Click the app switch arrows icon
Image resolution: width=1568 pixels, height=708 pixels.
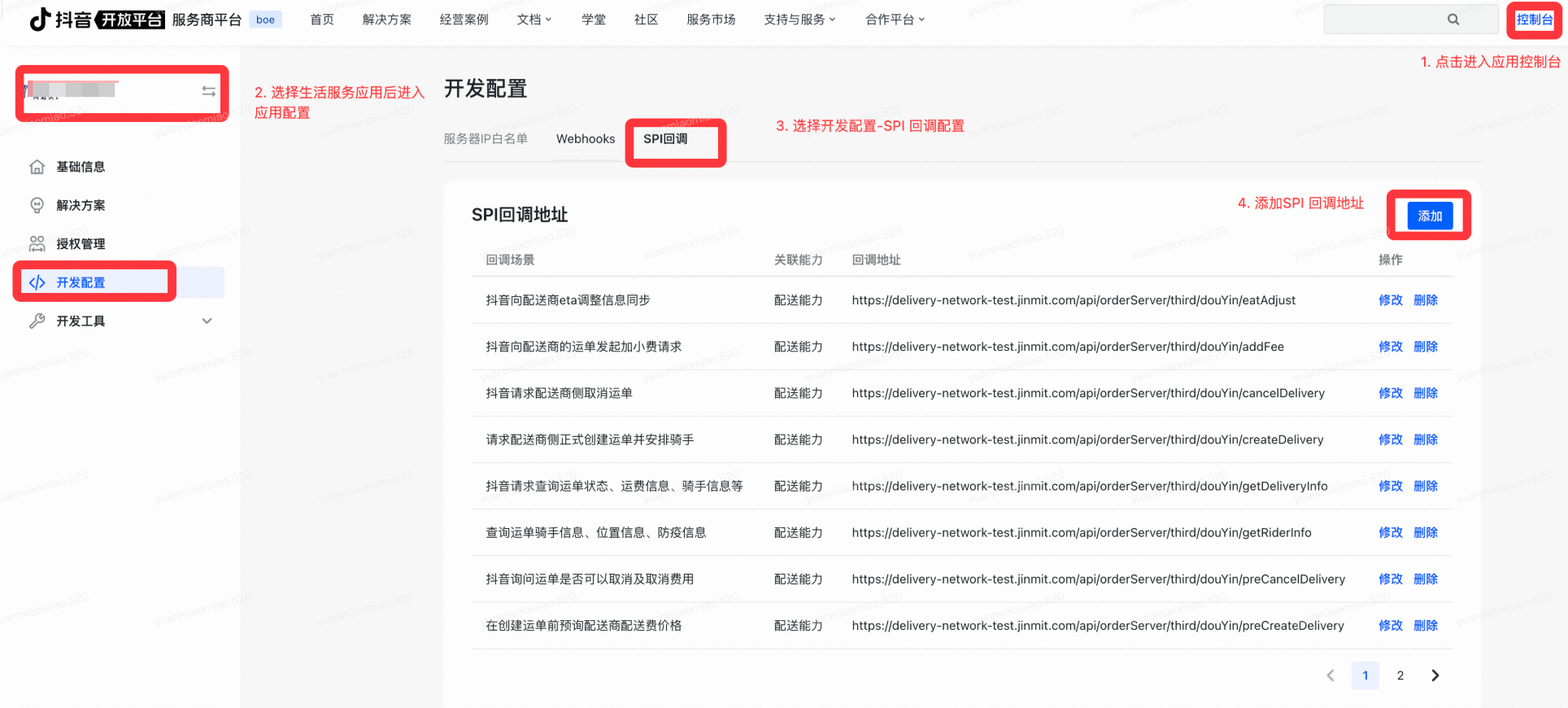pyautogui.click(x=209, y=91)
